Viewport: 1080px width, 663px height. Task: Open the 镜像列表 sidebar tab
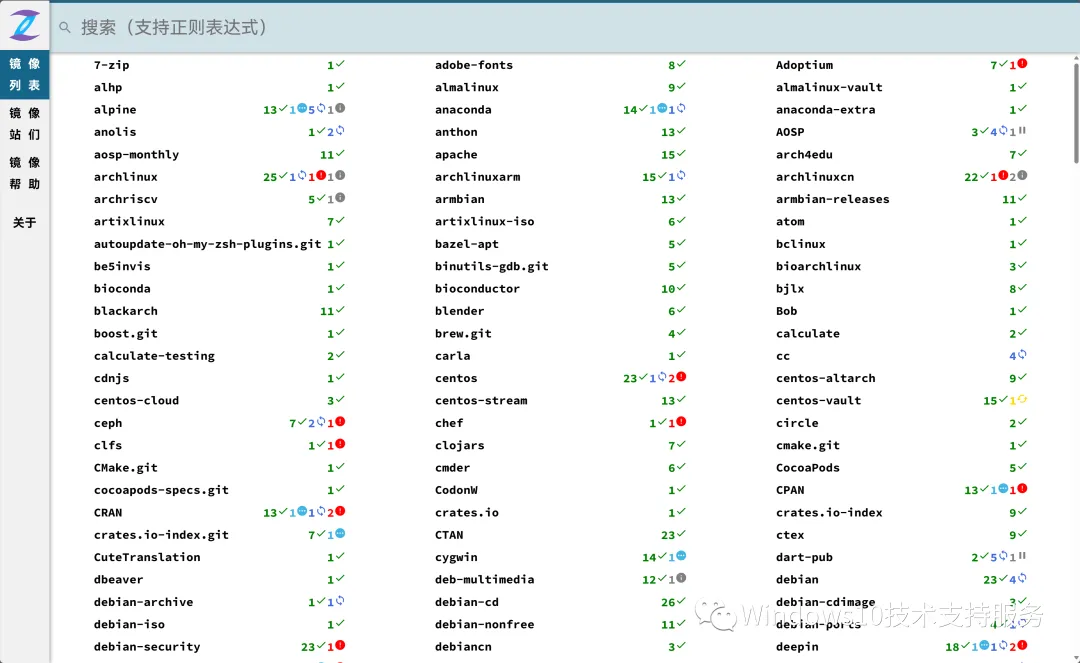coord(25,74)
